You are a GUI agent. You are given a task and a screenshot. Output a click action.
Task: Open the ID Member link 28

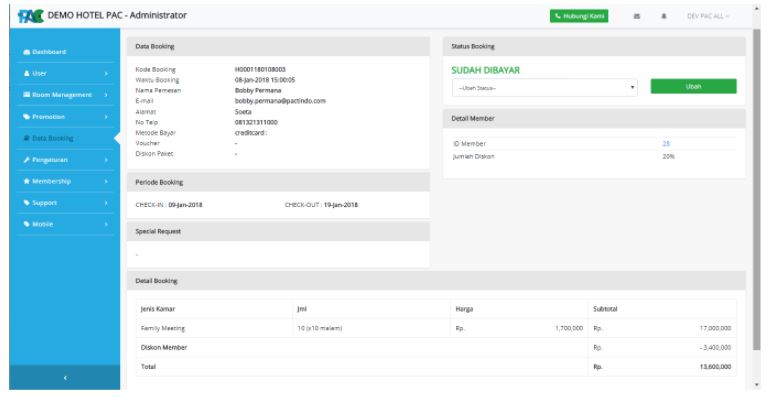tap(666, 144)
